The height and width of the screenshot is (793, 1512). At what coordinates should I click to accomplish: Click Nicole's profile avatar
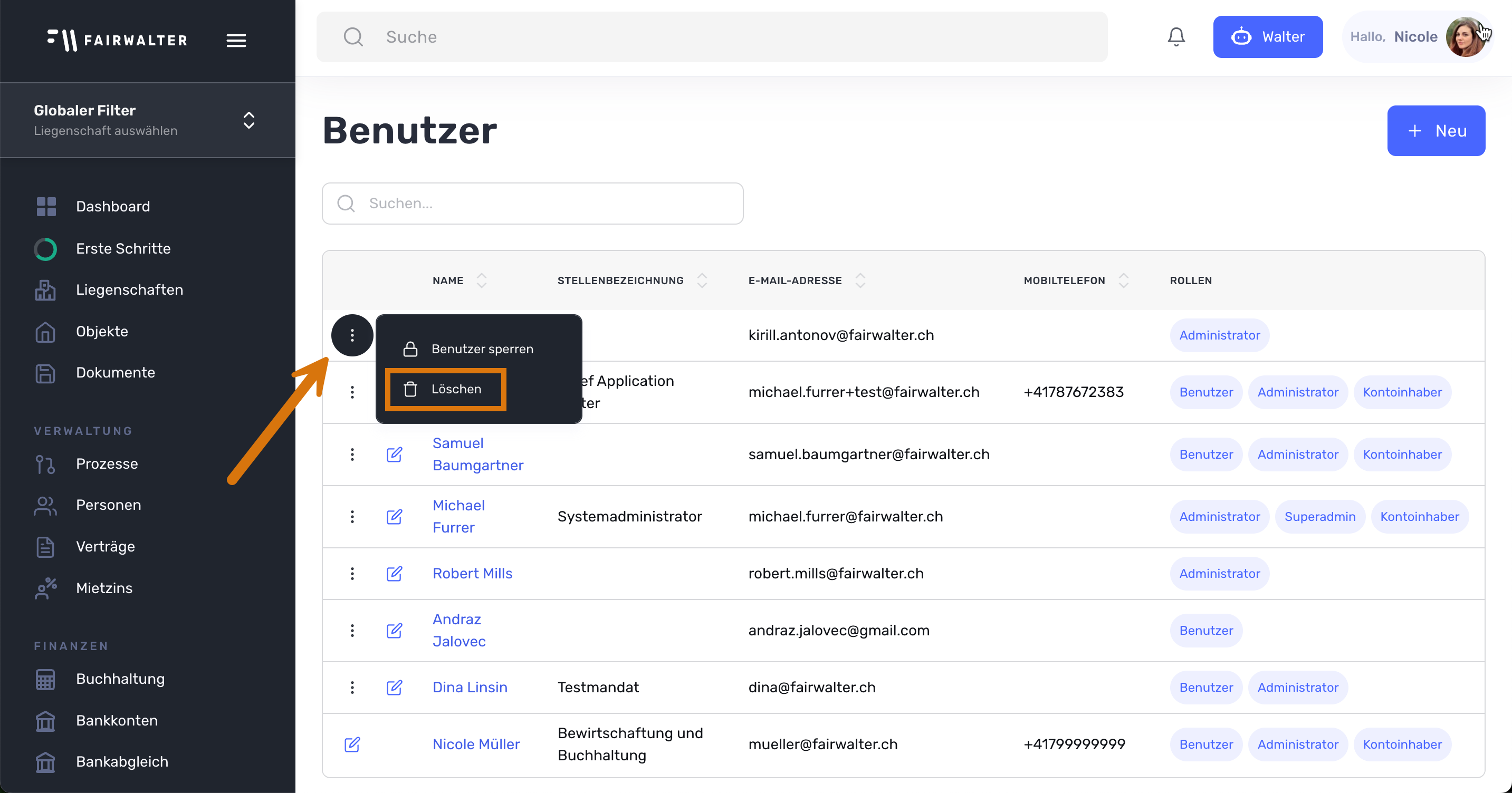1465,37
